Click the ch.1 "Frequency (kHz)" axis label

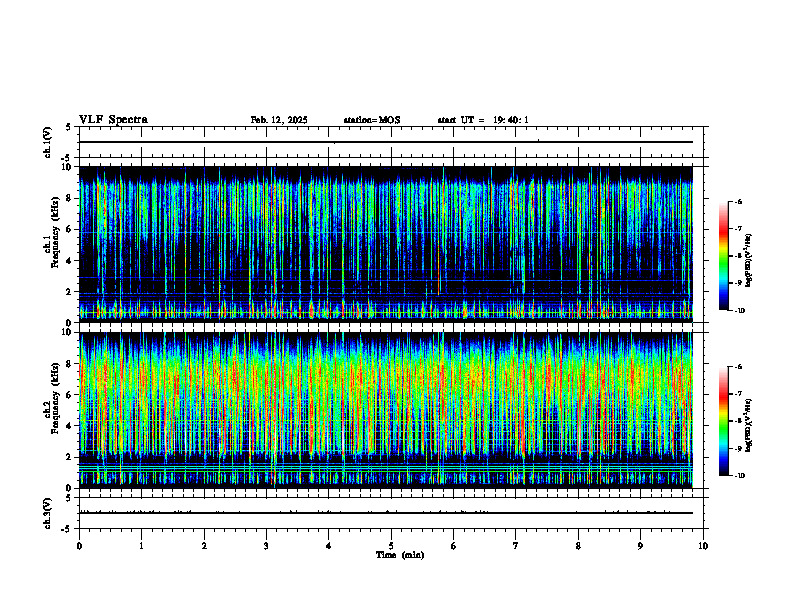click(57, 233)
